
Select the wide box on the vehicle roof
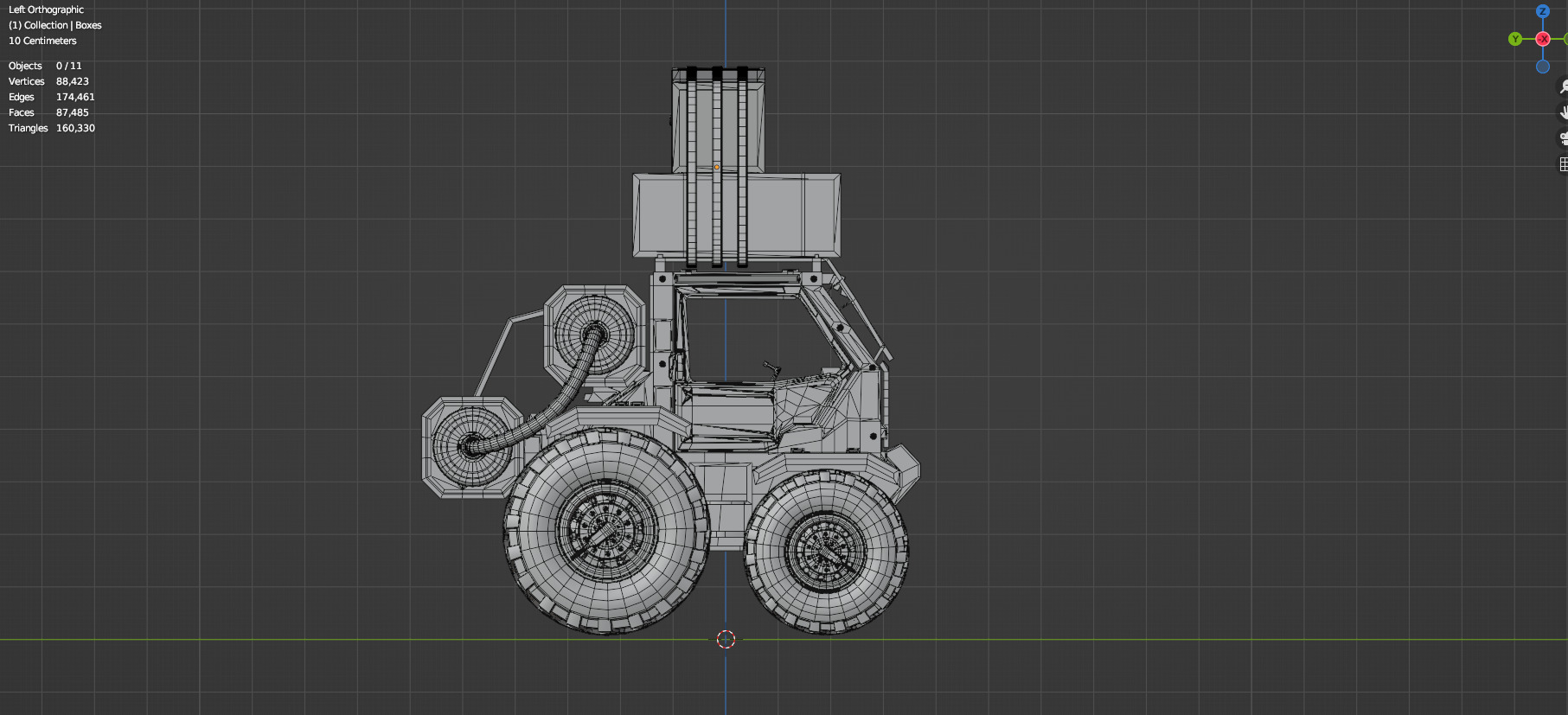pos(736,215)
